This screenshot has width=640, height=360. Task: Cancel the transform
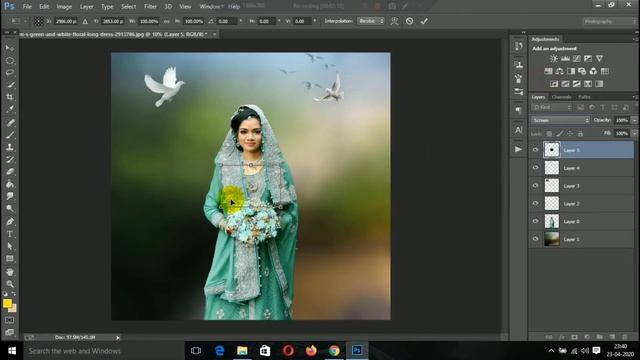click(409, 21)
